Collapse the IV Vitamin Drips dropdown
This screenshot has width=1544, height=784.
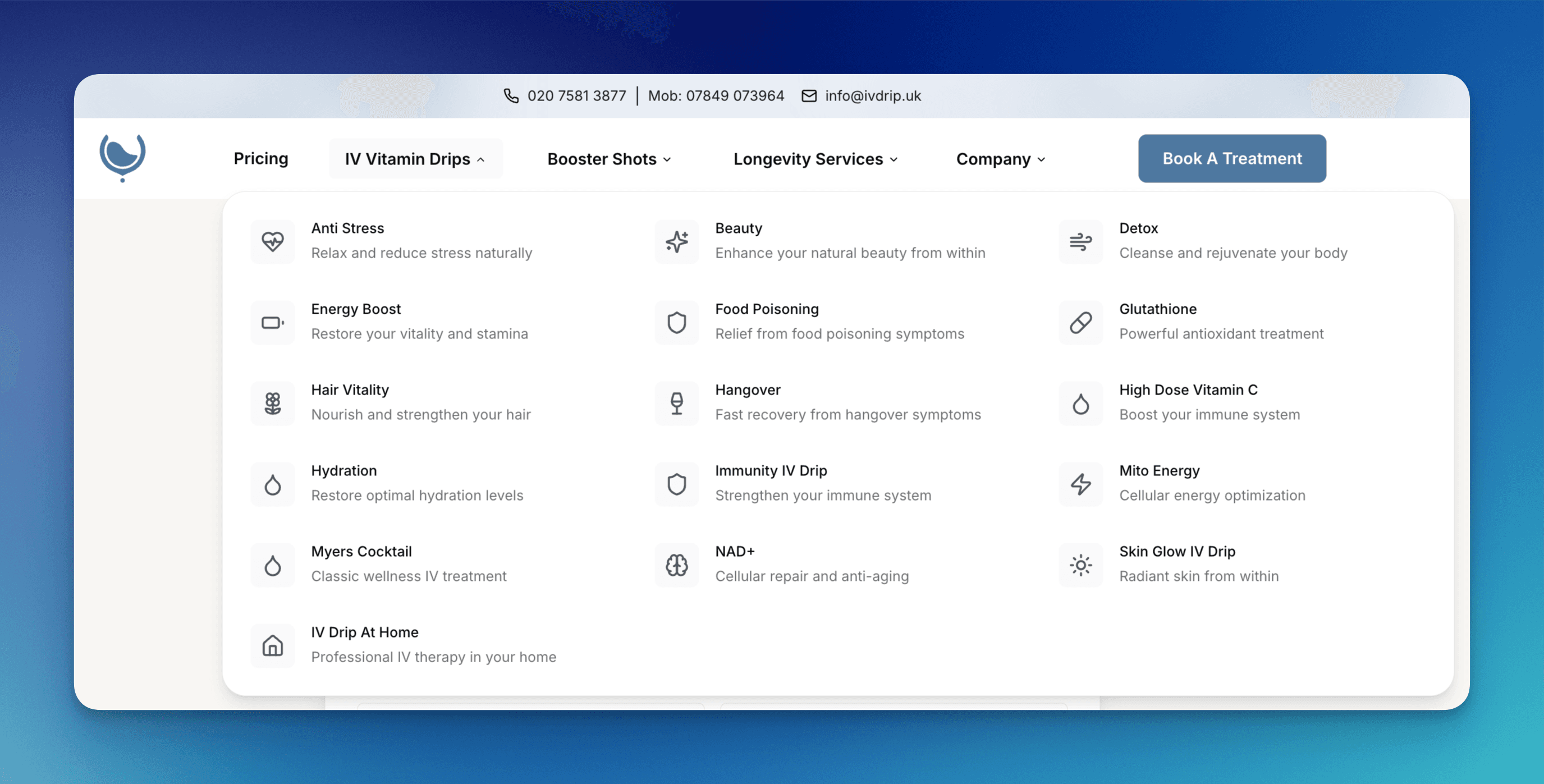pos(415,159)
